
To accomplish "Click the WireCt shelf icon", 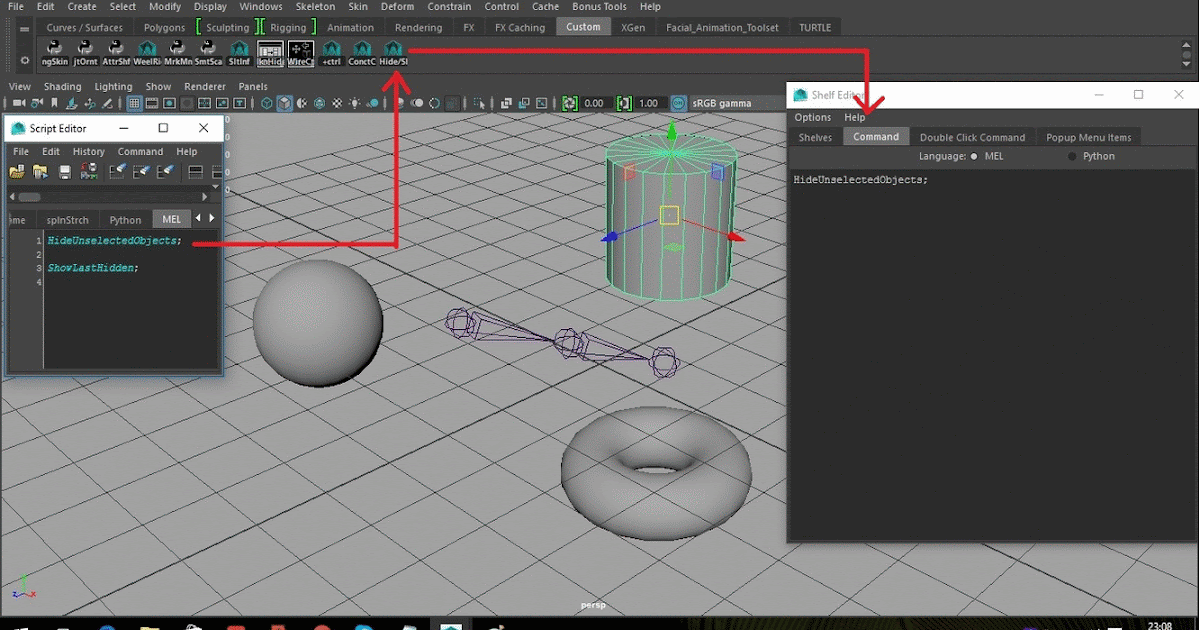I will coord(300,50).
